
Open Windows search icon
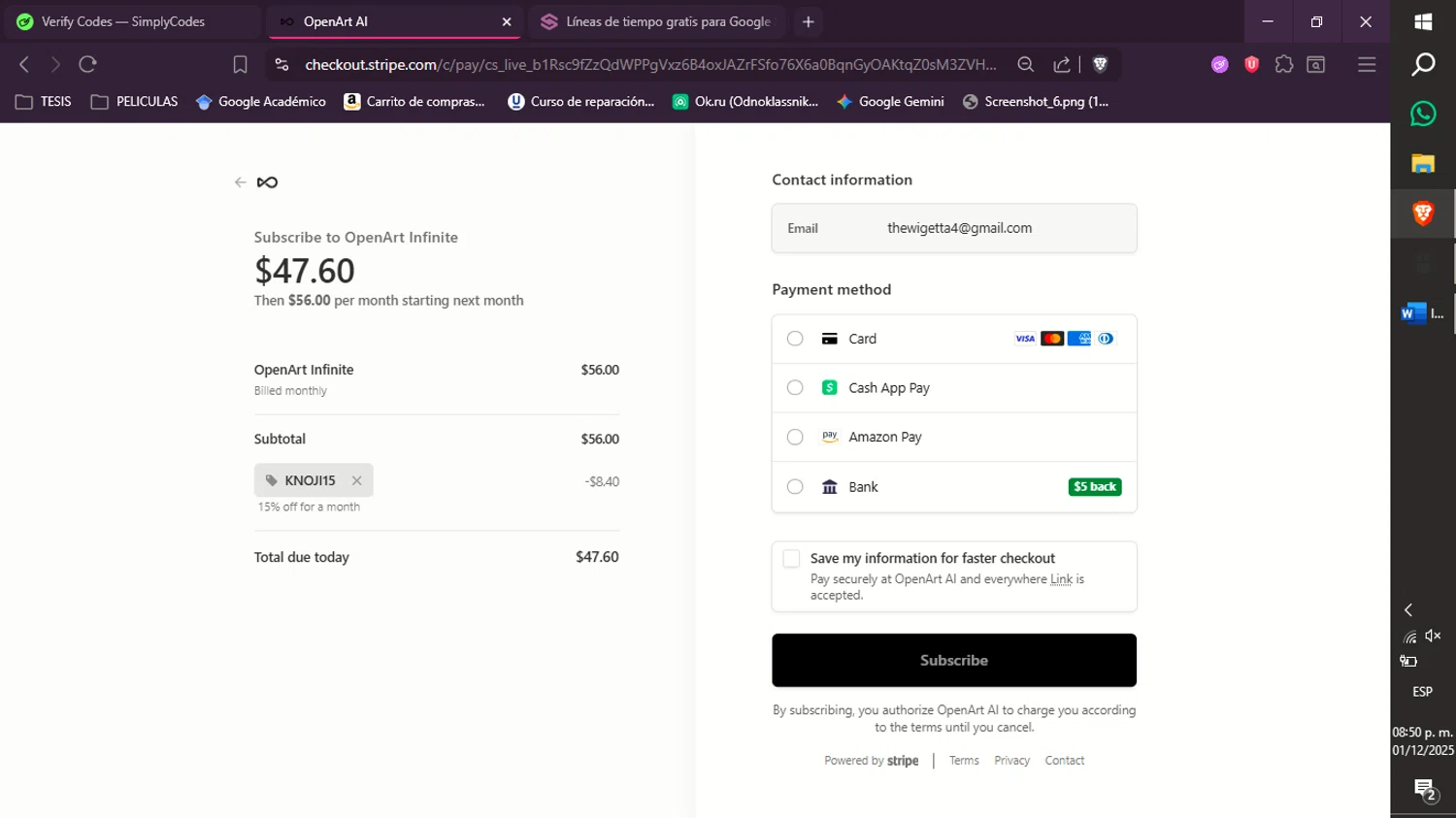click(x=1423, y=64)
